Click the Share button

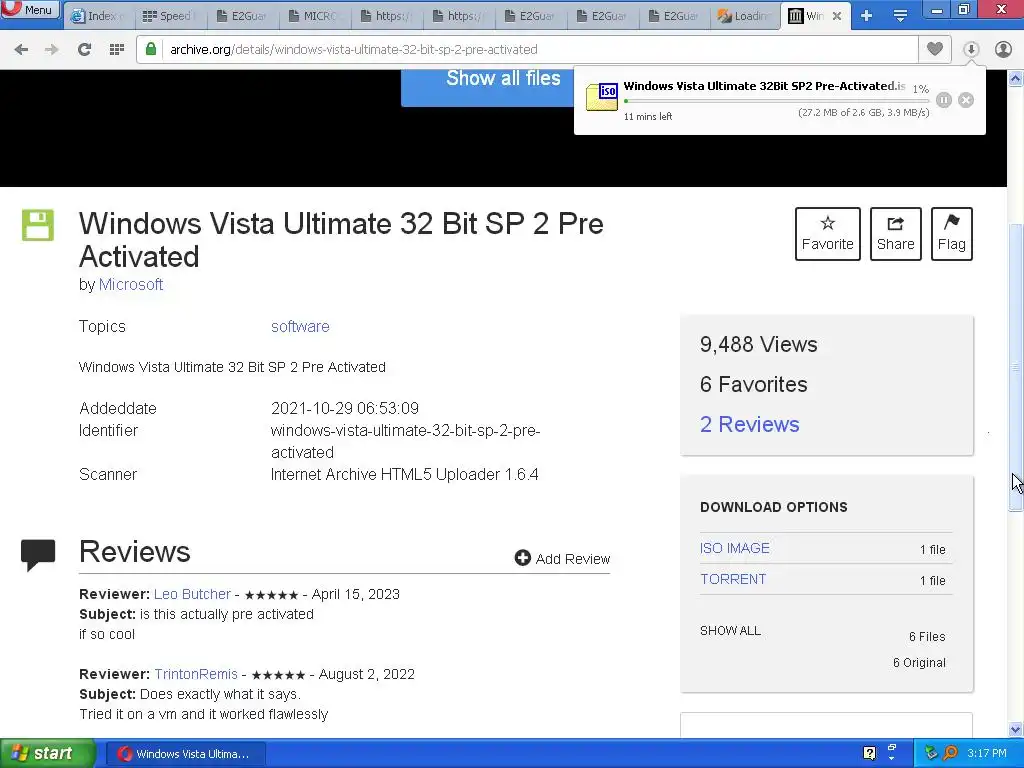[x=895, y=234]
